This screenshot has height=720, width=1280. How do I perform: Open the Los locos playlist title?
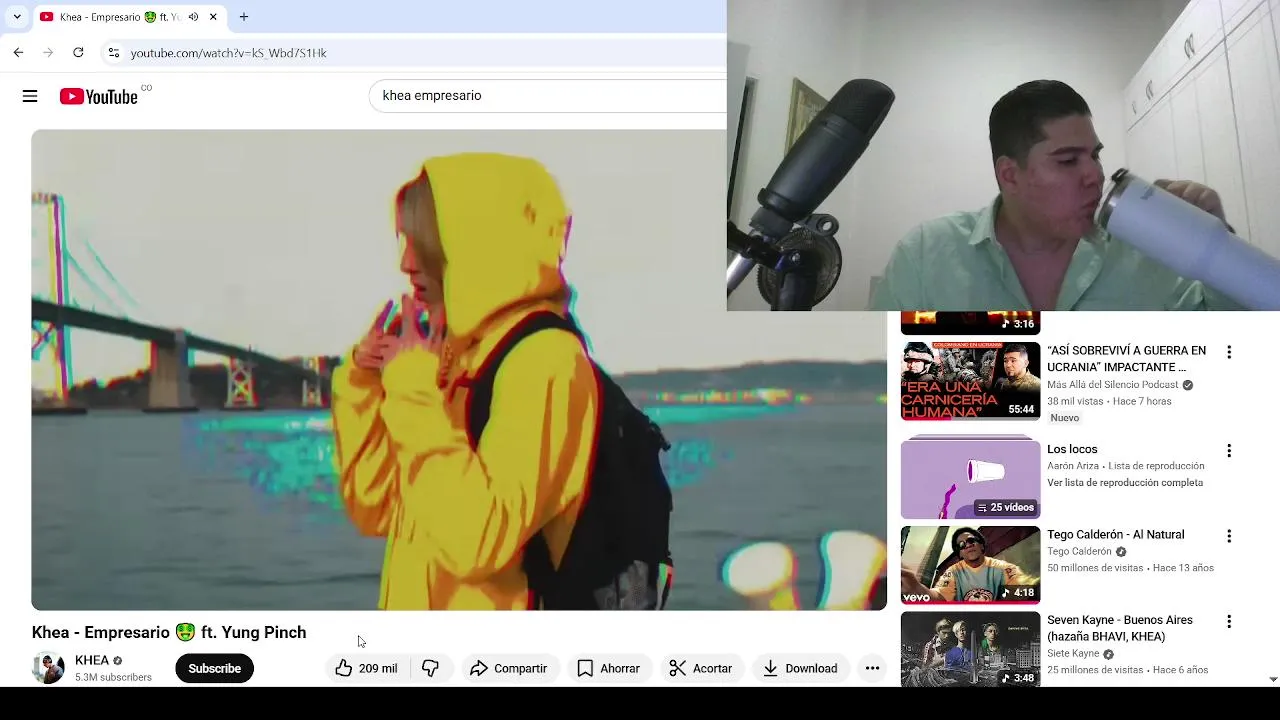[1072, 449]
